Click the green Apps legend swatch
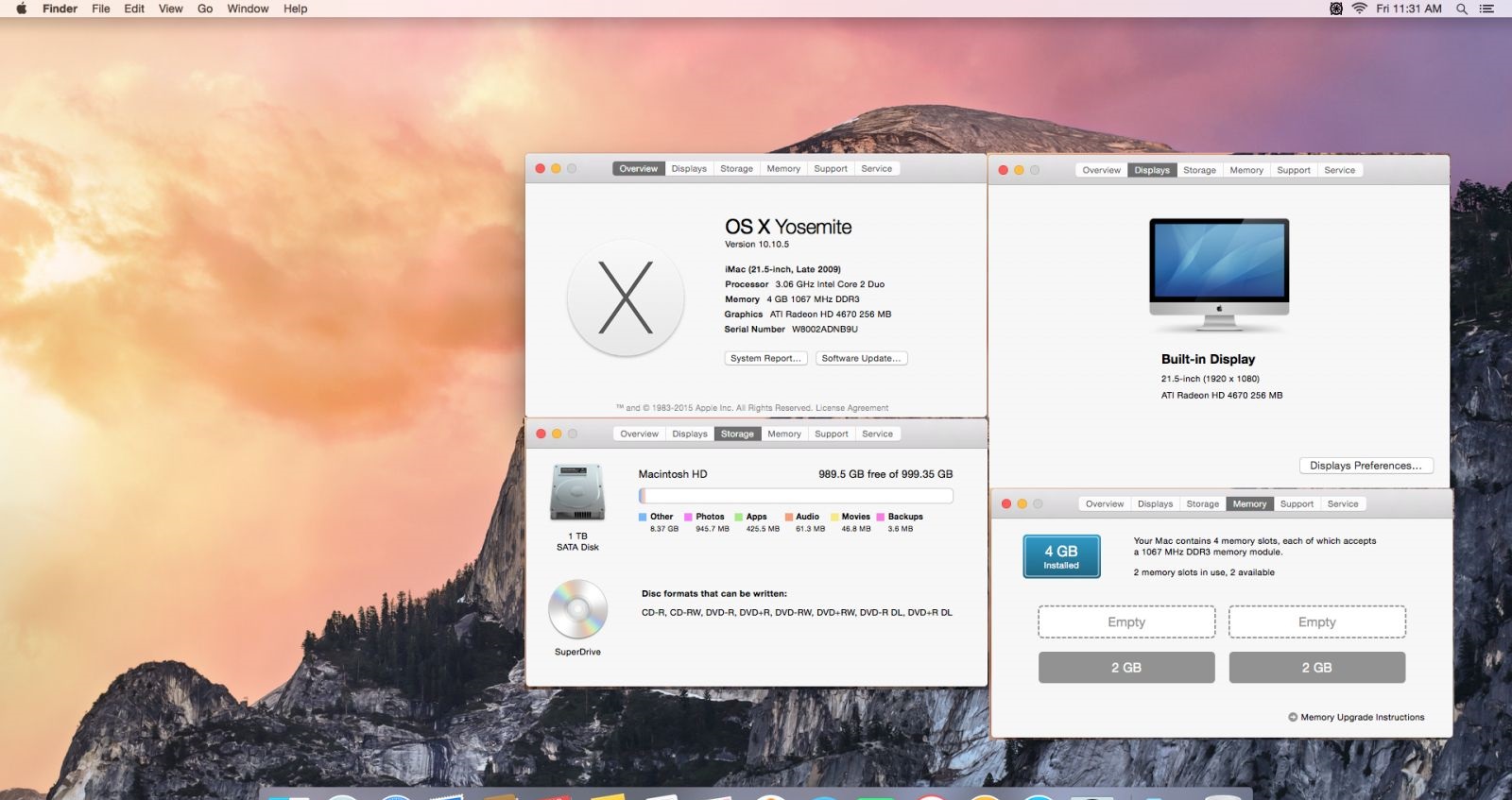 point(739,517)
